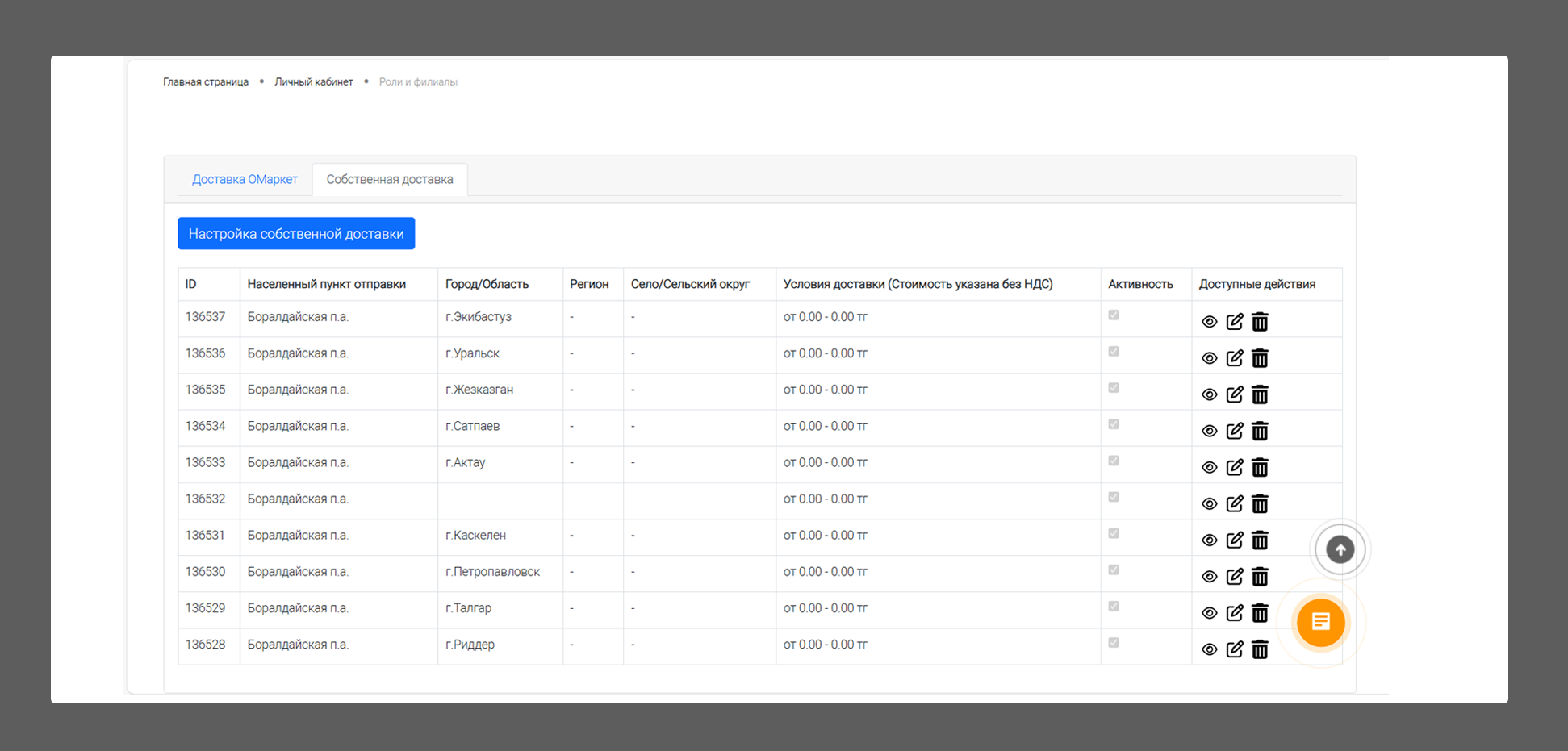View details for row 136529 г.Талгар
Screen dimensions: 1568x751
(1209, 613)
